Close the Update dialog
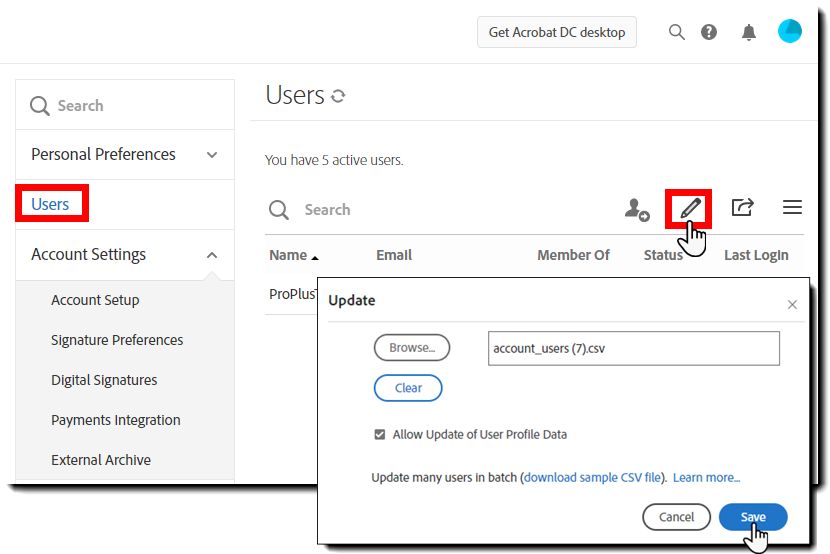This screenshot has width=830, height=554. click(793, 305)
